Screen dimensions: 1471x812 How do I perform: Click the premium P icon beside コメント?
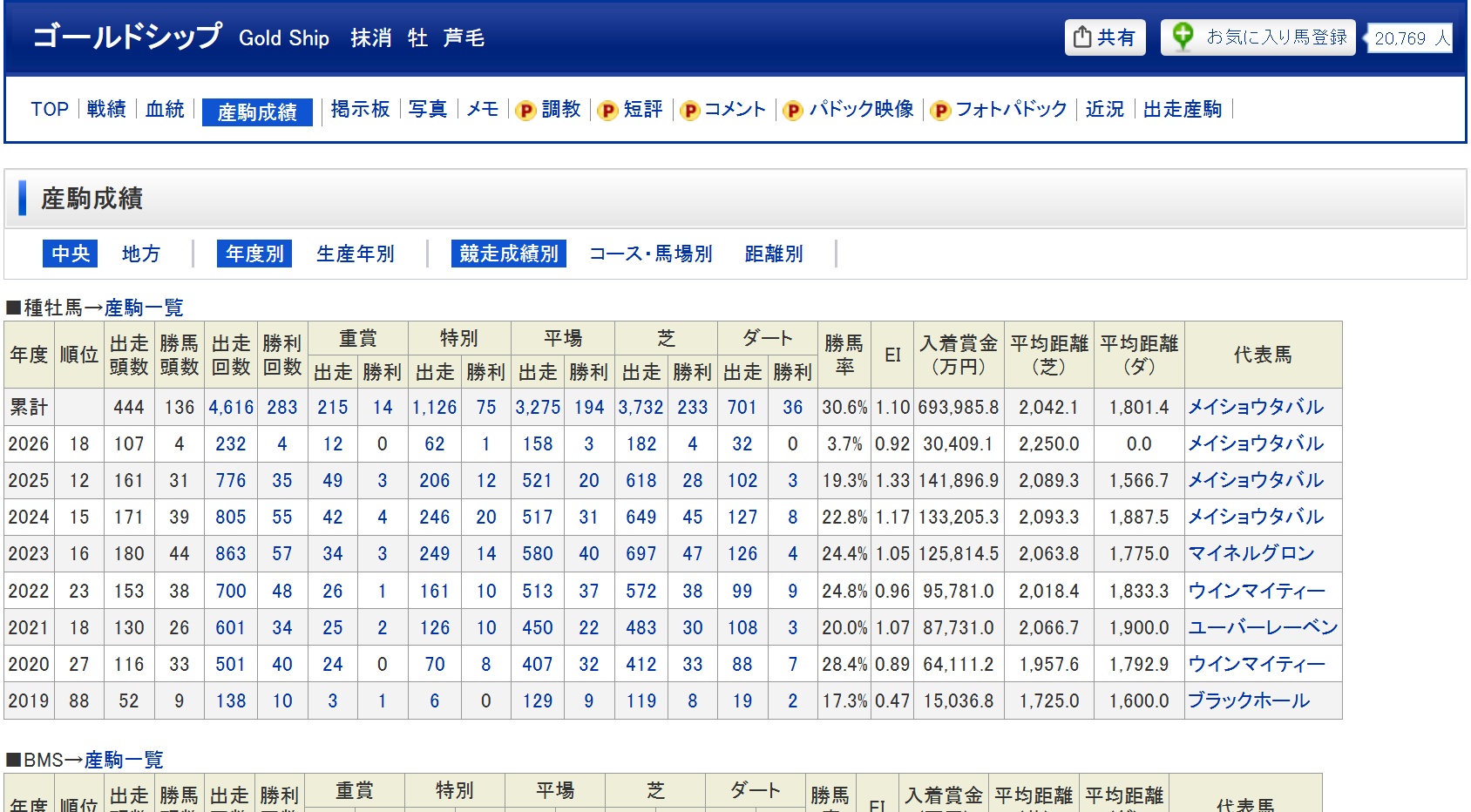[689, 111]
